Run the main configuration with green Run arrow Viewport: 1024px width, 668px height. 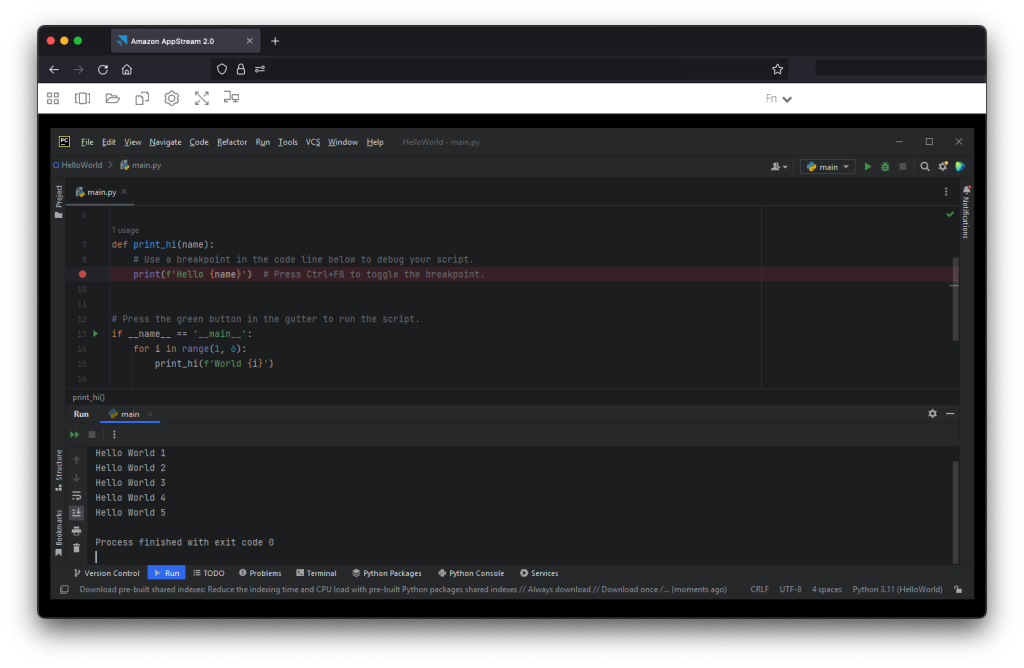click(x=866, y=166)
